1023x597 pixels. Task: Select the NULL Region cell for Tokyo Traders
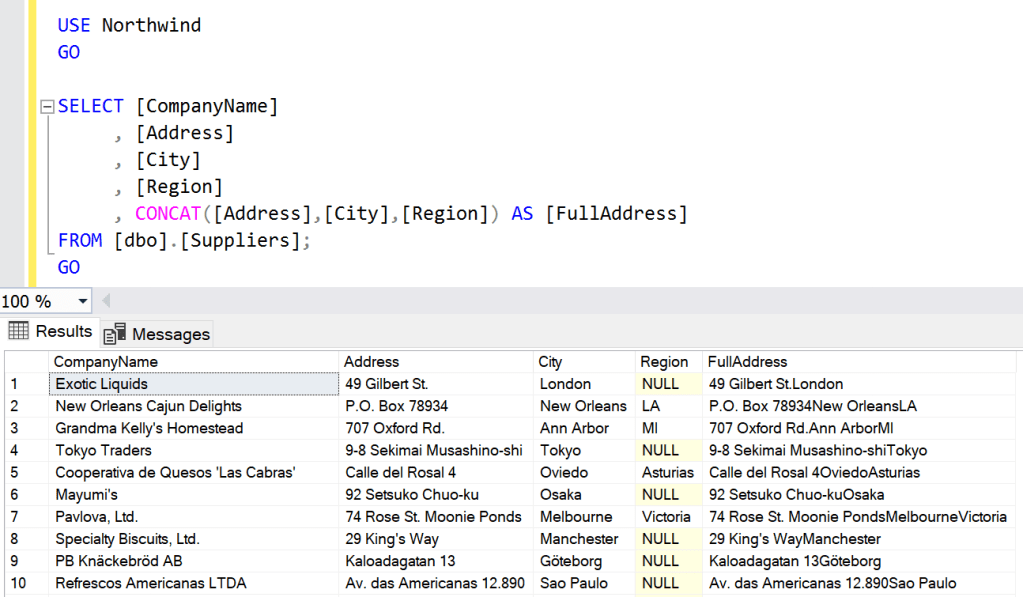[660, 450]
